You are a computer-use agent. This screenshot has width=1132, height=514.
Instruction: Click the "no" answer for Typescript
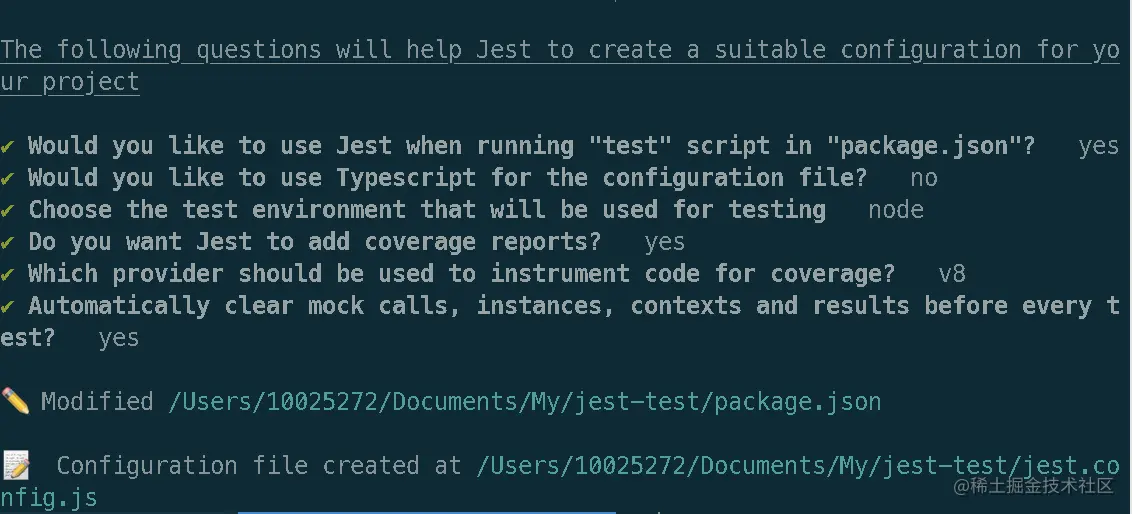(924, 178)
